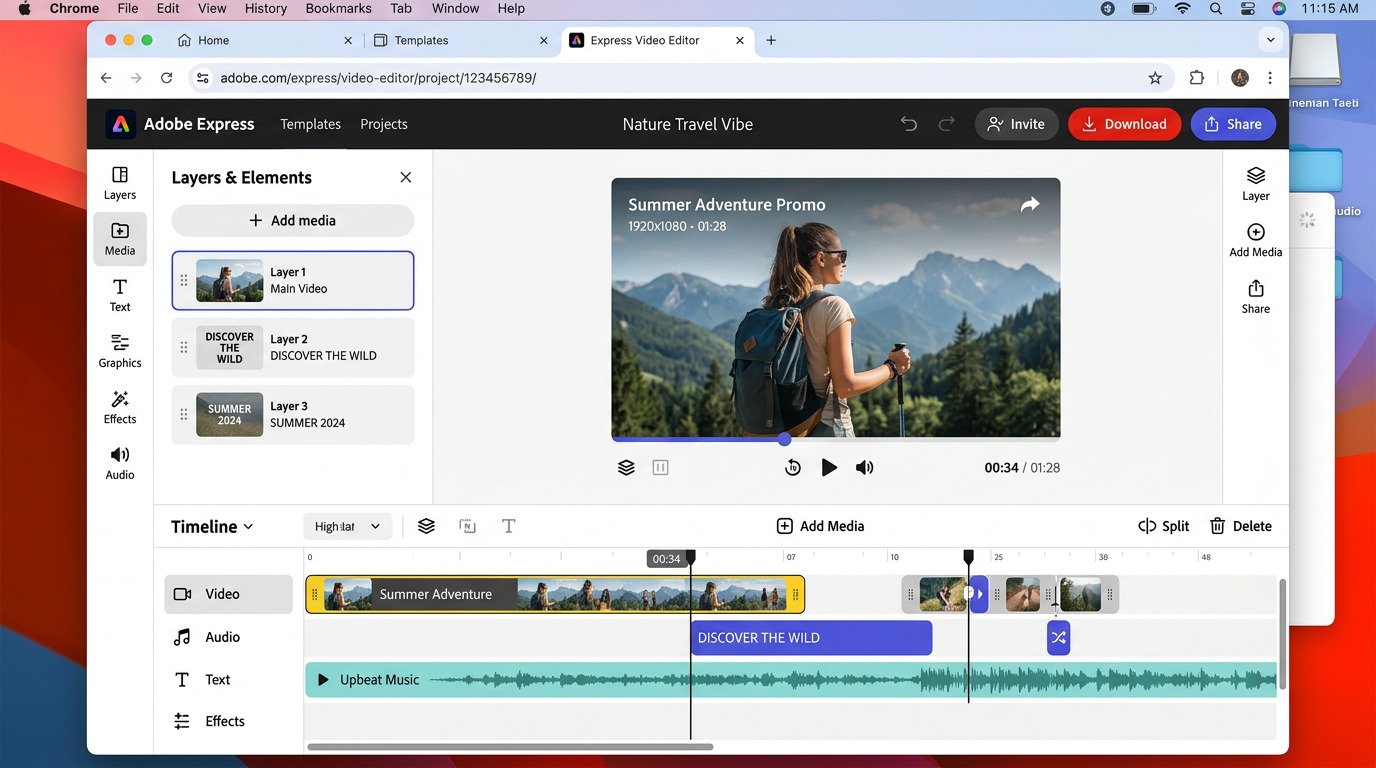Click the timeline vertical scrollbar

coord(1282,635)
